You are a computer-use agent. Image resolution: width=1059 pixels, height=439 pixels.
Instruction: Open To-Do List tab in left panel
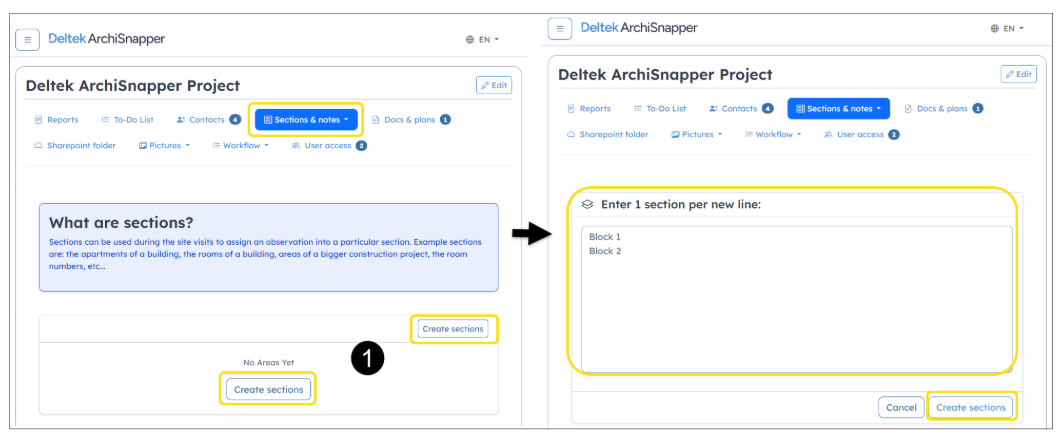point(127,120)
